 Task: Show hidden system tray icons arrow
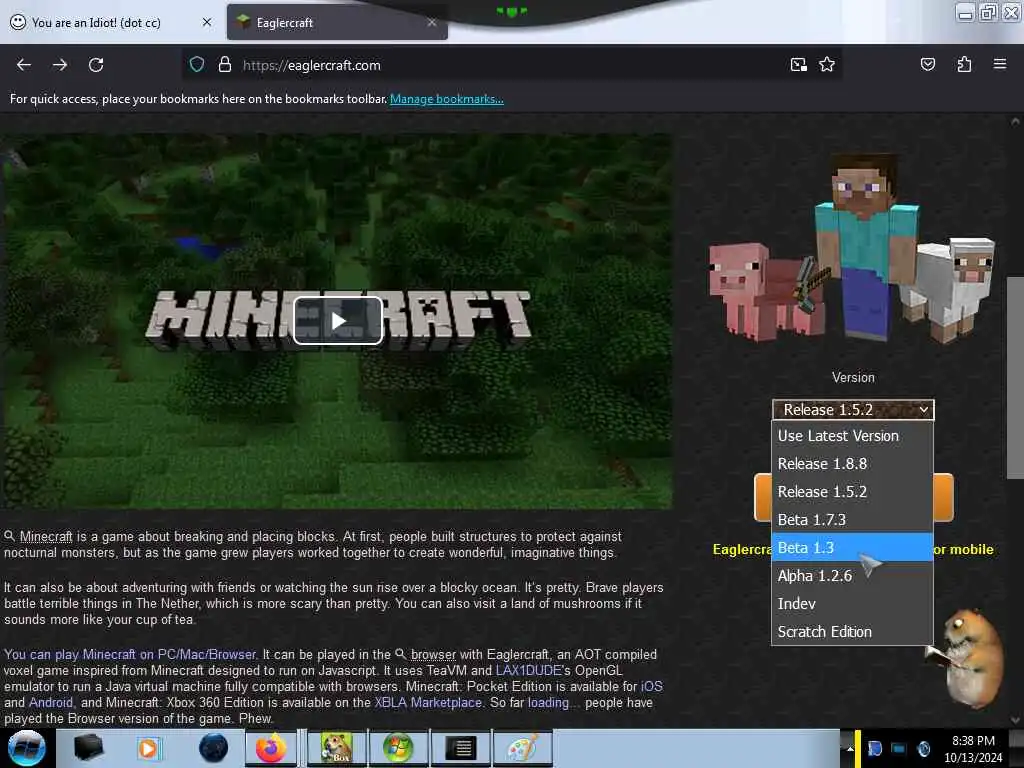[849, 749]
